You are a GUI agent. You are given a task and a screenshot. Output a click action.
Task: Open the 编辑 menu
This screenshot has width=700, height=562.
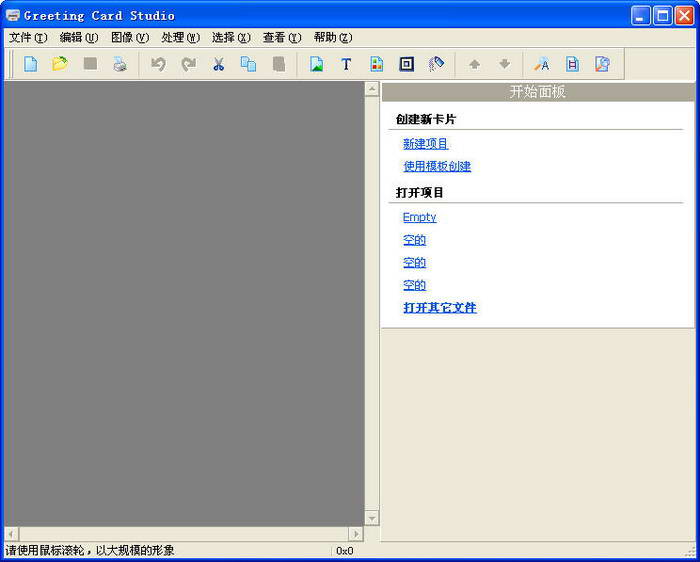click(x=79, y=38)
